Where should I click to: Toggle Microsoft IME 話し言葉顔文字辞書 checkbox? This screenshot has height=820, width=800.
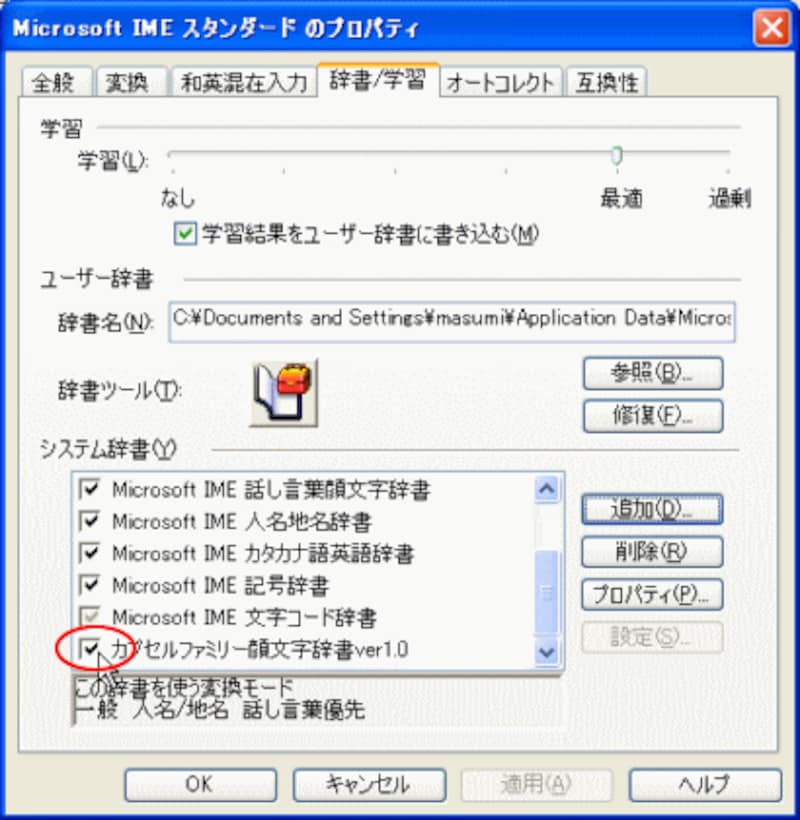[89, 489]
